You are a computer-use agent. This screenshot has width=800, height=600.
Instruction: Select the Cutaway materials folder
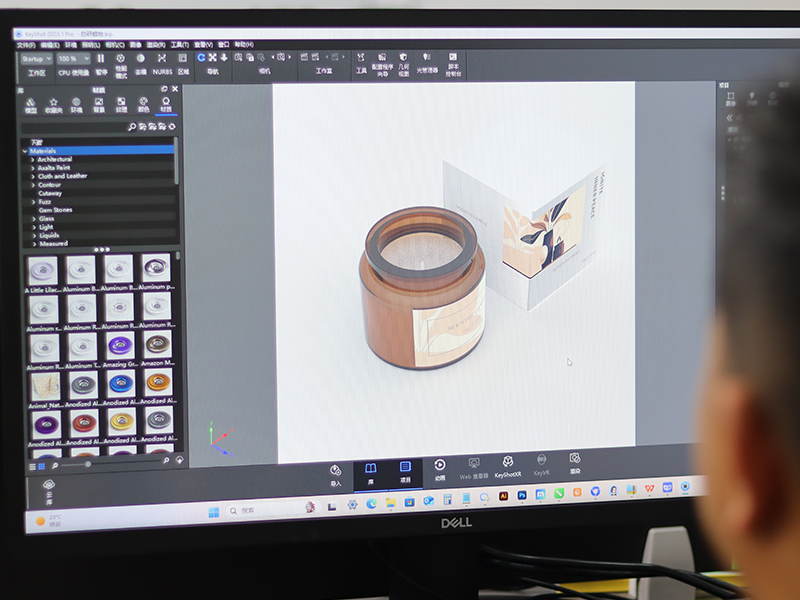50,193
